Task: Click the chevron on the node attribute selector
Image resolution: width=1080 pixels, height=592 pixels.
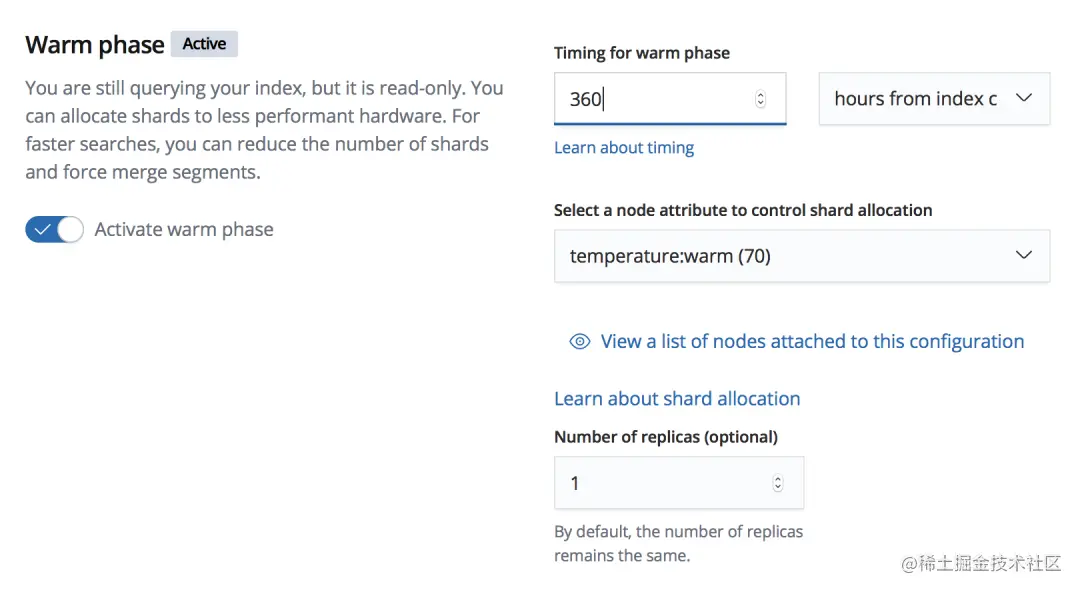Action: tap(1023, 256)
